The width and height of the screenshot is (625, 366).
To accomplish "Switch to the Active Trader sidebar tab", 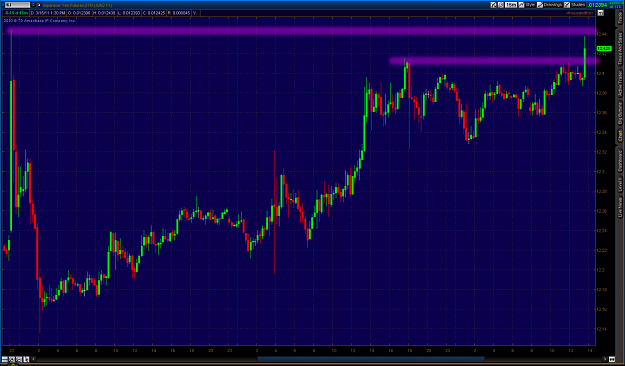I will [x=620, y=84].
